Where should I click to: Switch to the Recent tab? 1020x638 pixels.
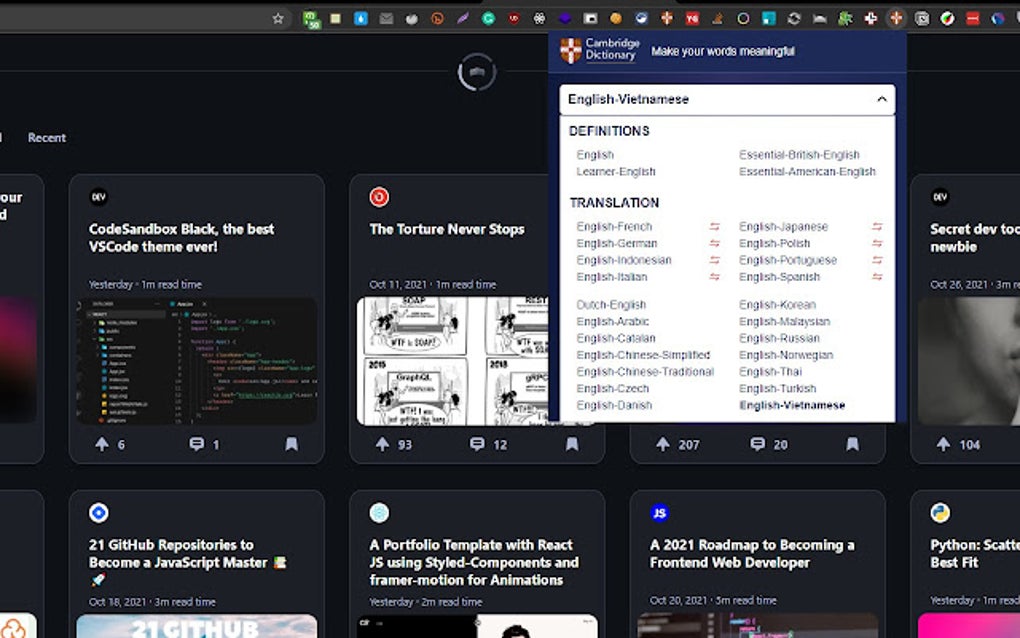[46, 137]
